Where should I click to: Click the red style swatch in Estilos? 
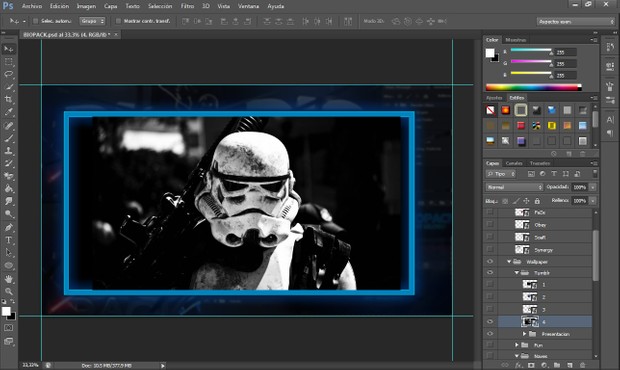click(521, 126)
